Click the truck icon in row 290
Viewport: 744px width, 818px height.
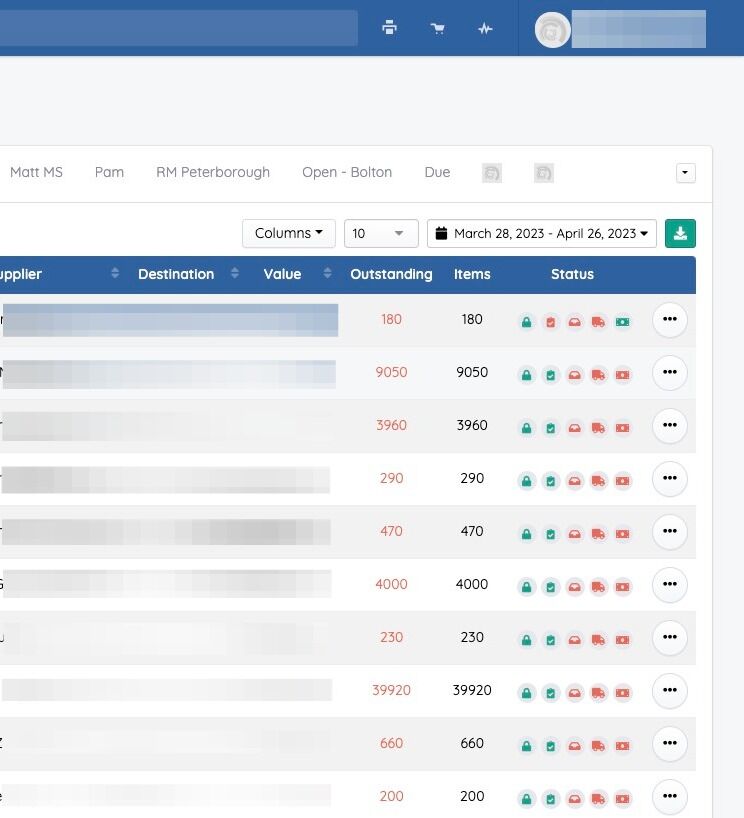pyautogui.click(x=598, y=481)
